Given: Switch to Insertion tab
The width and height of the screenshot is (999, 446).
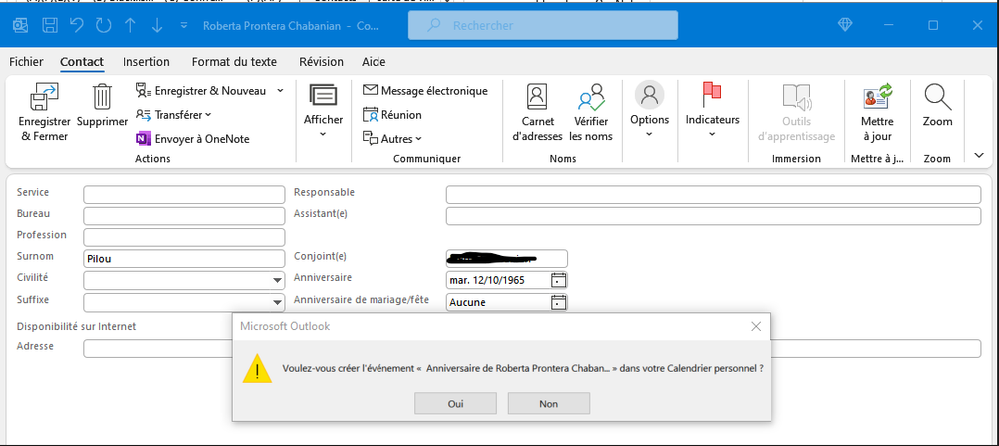Looking at the screenshot, I should [146, 62].
